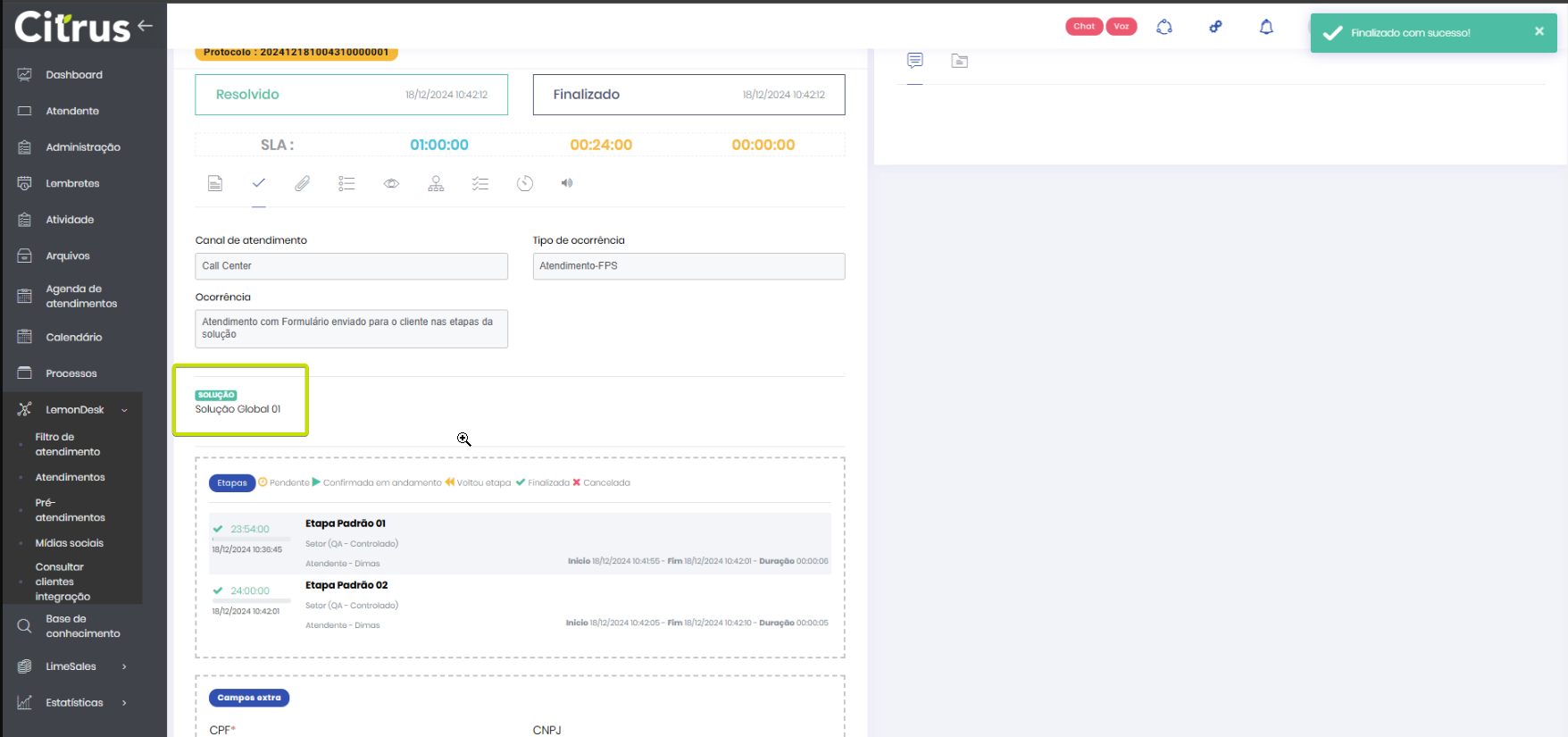
Task: Open the eye visualization tab icon
Action: point(391,183)
